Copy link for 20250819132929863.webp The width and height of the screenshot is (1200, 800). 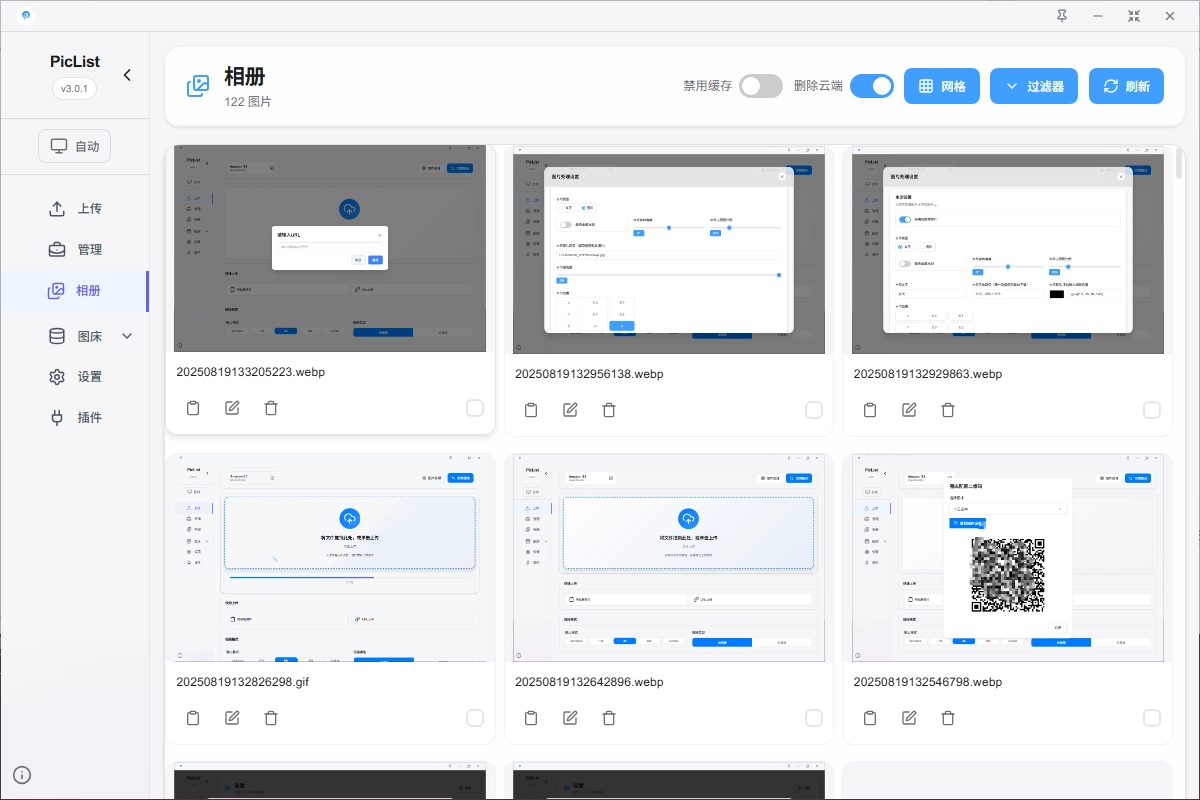(870, 410)
